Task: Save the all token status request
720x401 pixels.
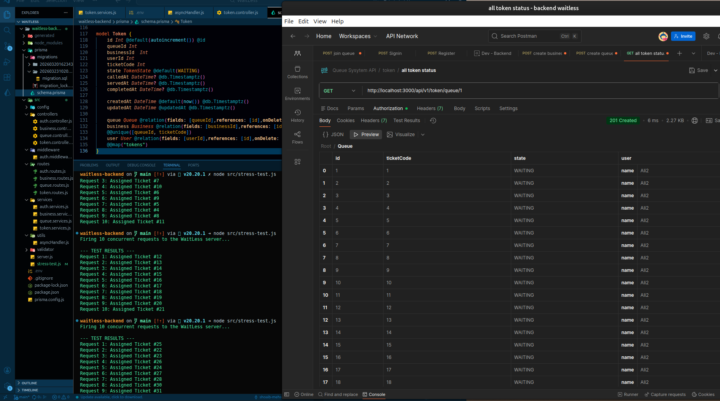Action: [698, 71]
